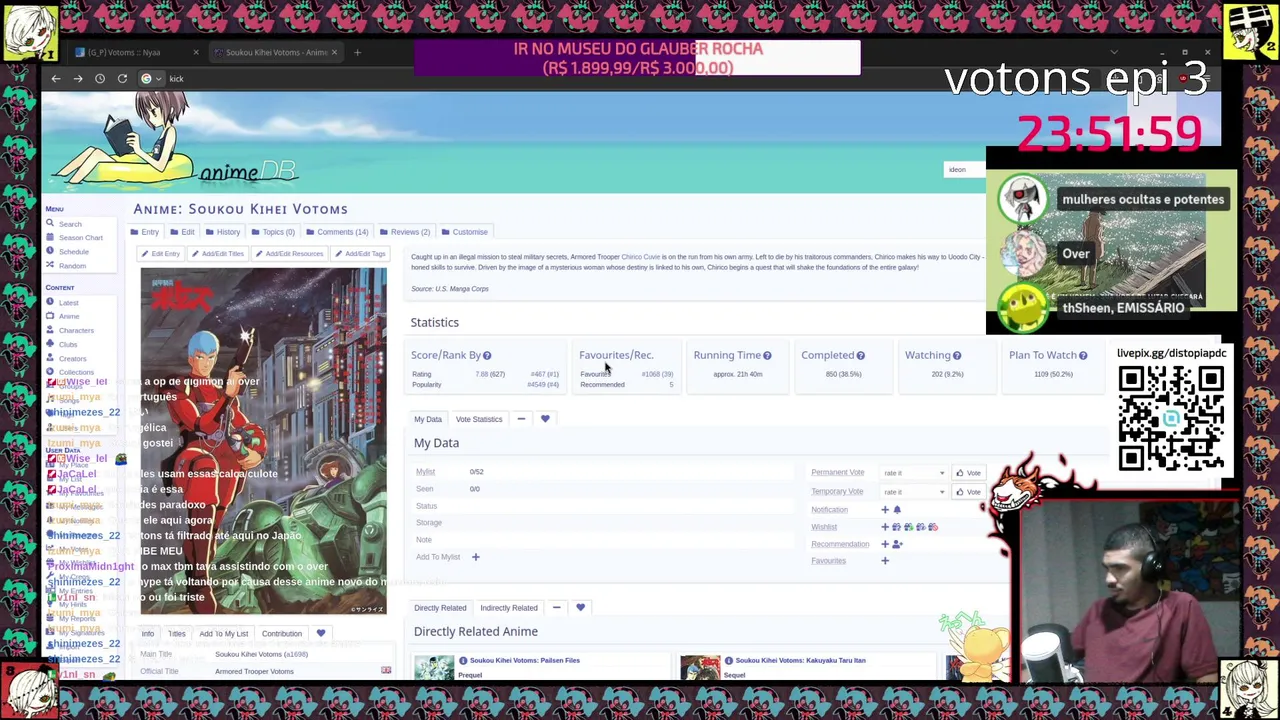1280x720 pixels.
Task: Switch to the History tab
Action: click(222, 232)
